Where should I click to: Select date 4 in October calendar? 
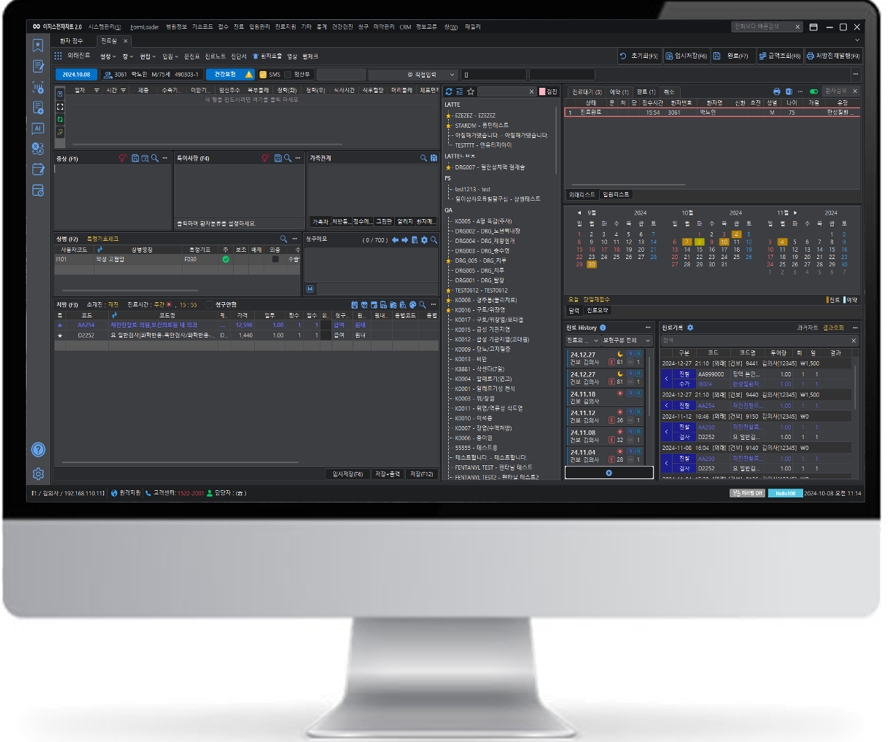tap(735, 234)
